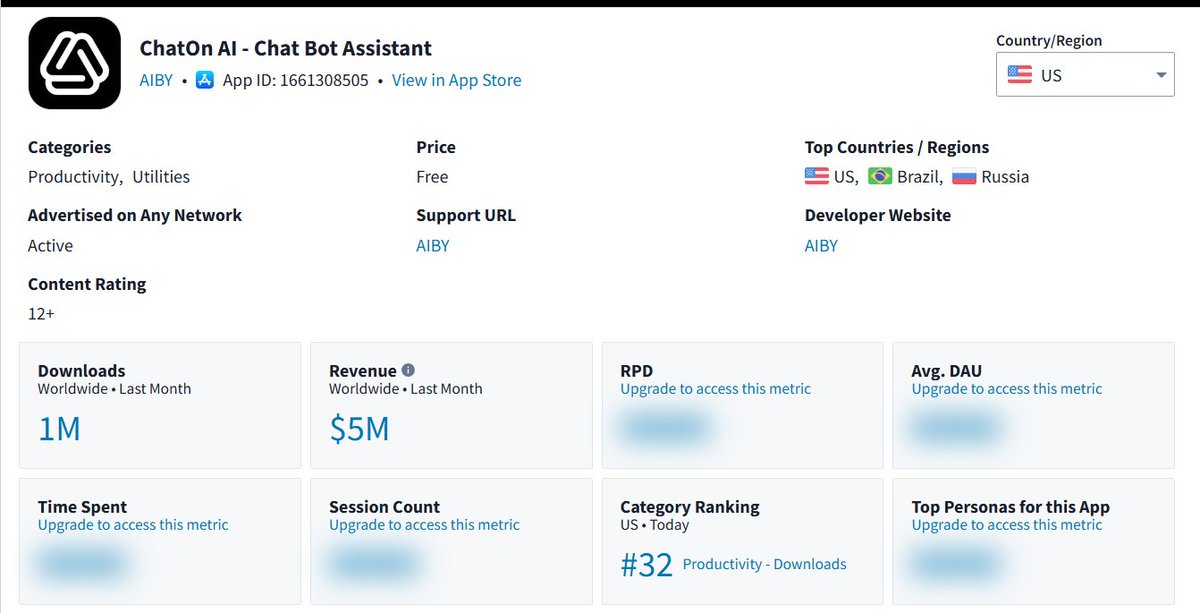Viewport: 1200px width, 613px height.
Task: Open the AIBY Developer Website link
Action: [821, 245]
